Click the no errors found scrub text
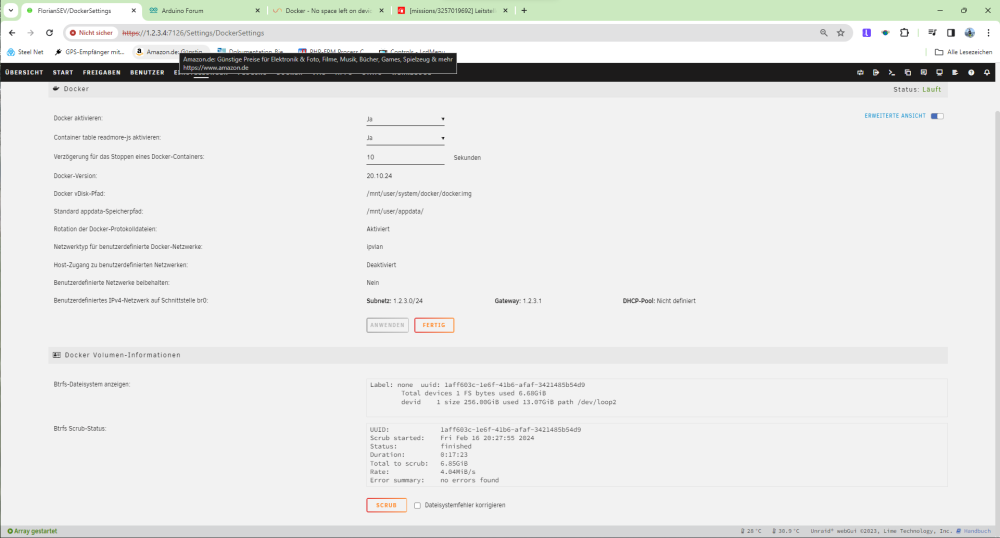Screen dimensions: 1000x538 tap(469, 480)
